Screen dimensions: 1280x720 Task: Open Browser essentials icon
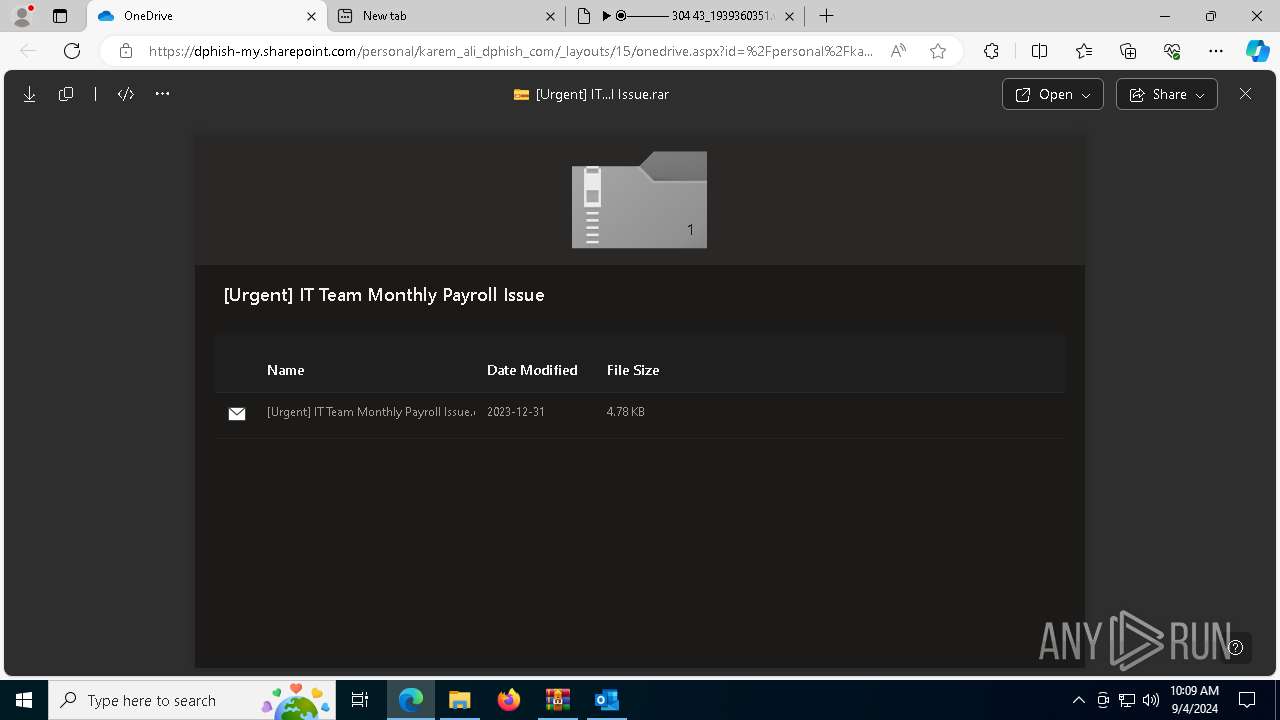[x=1172, y=51]
